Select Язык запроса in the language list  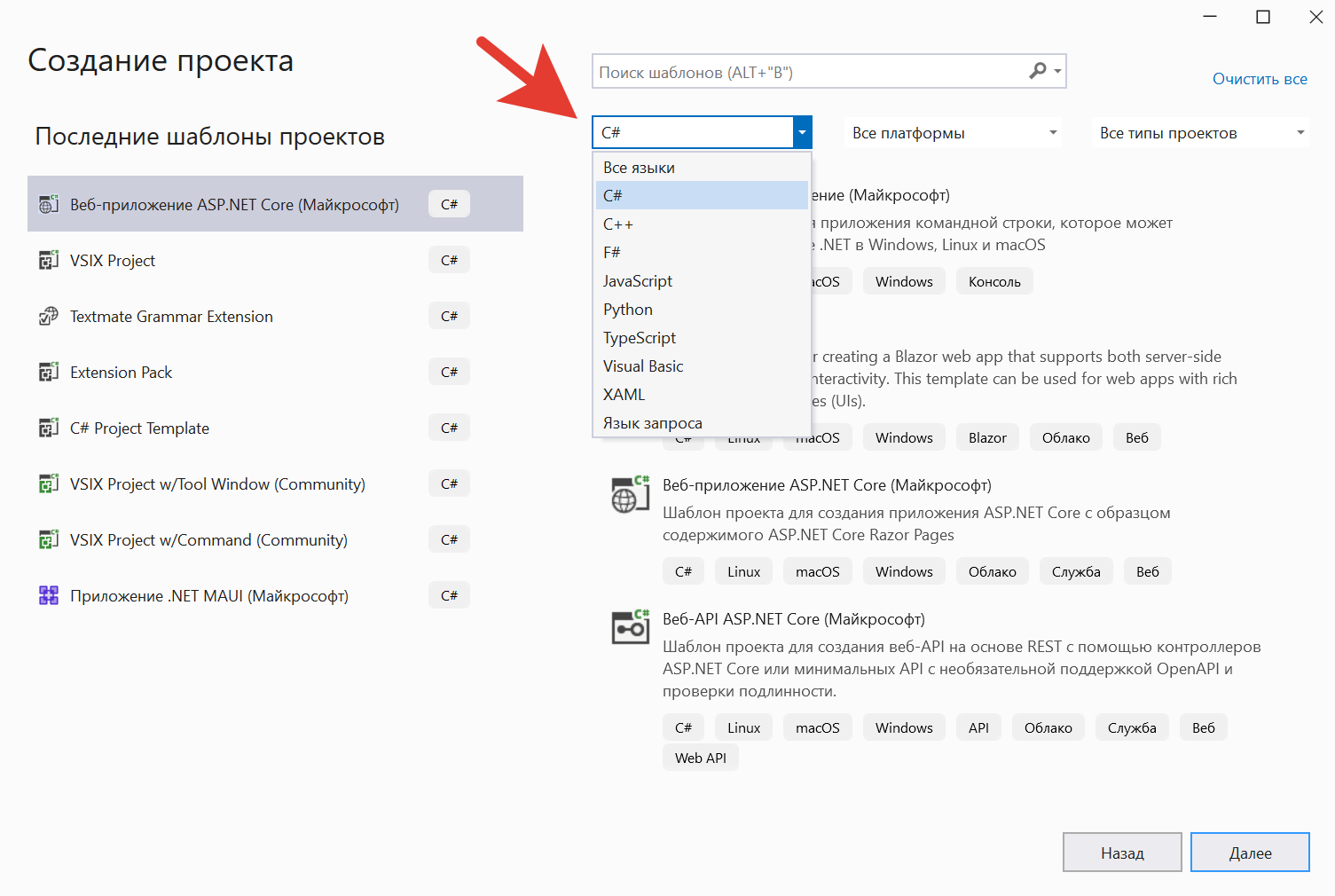tap(702, 422)
